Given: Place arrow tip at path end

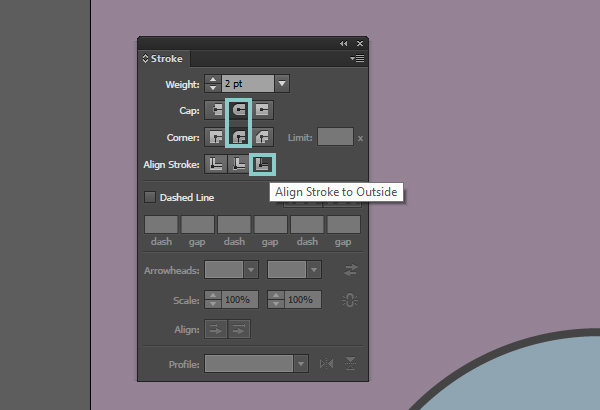Looking at the screenshot, I should [239, 329].
